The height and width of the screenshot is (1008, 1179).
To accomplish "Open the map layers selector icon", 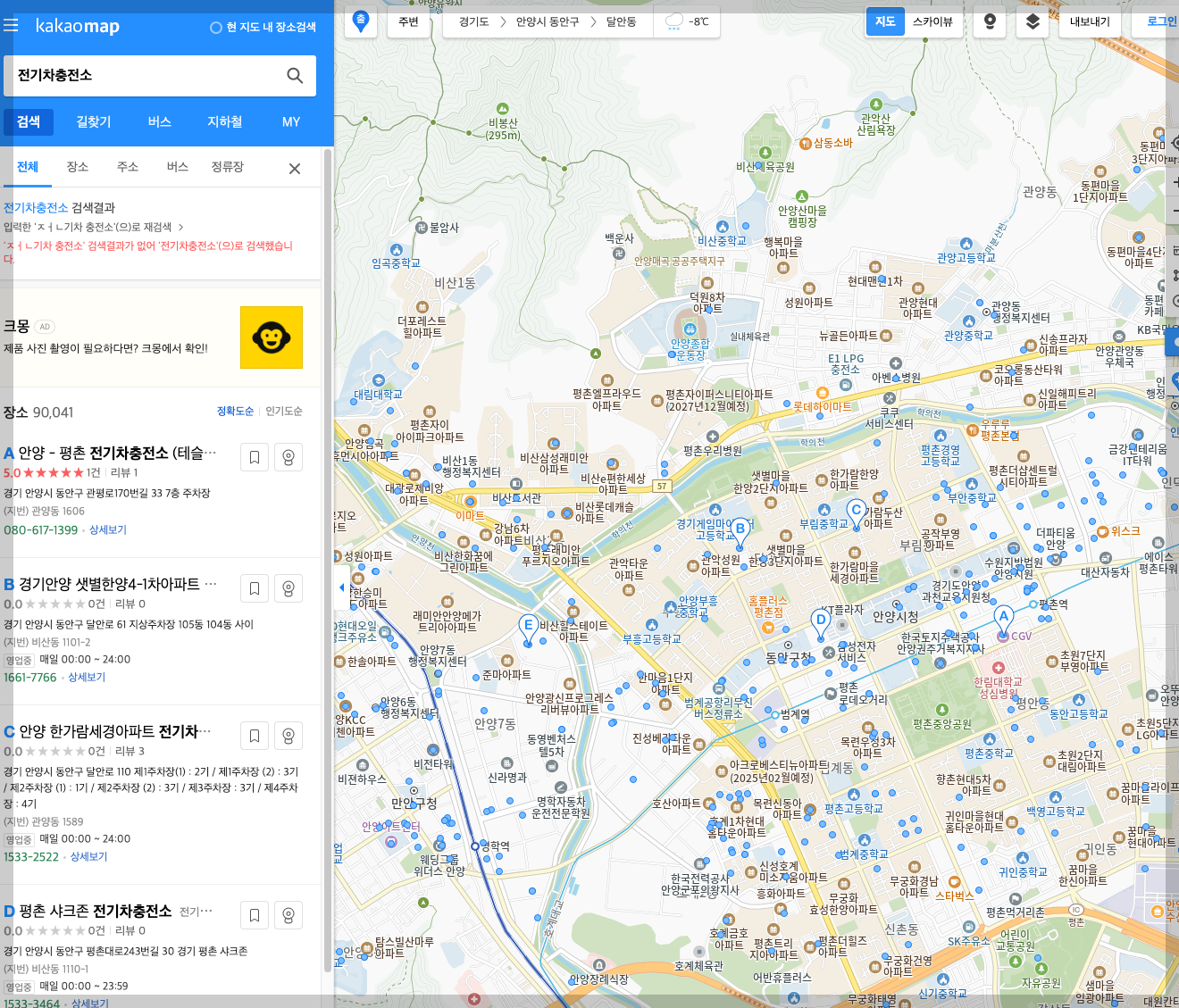I will pyautogui.click(x=1032, y=21).
